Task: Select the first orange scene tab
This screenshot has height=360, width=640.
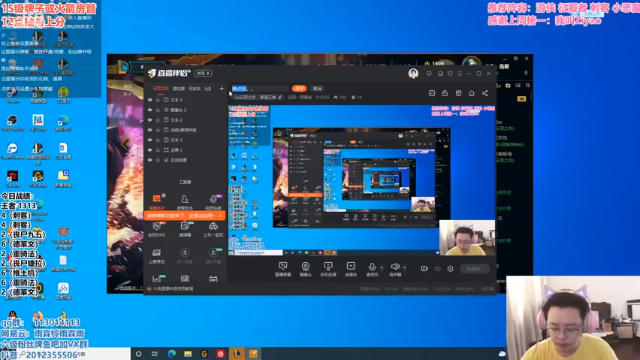Action: pyautogui.click(x=160, y=88)
